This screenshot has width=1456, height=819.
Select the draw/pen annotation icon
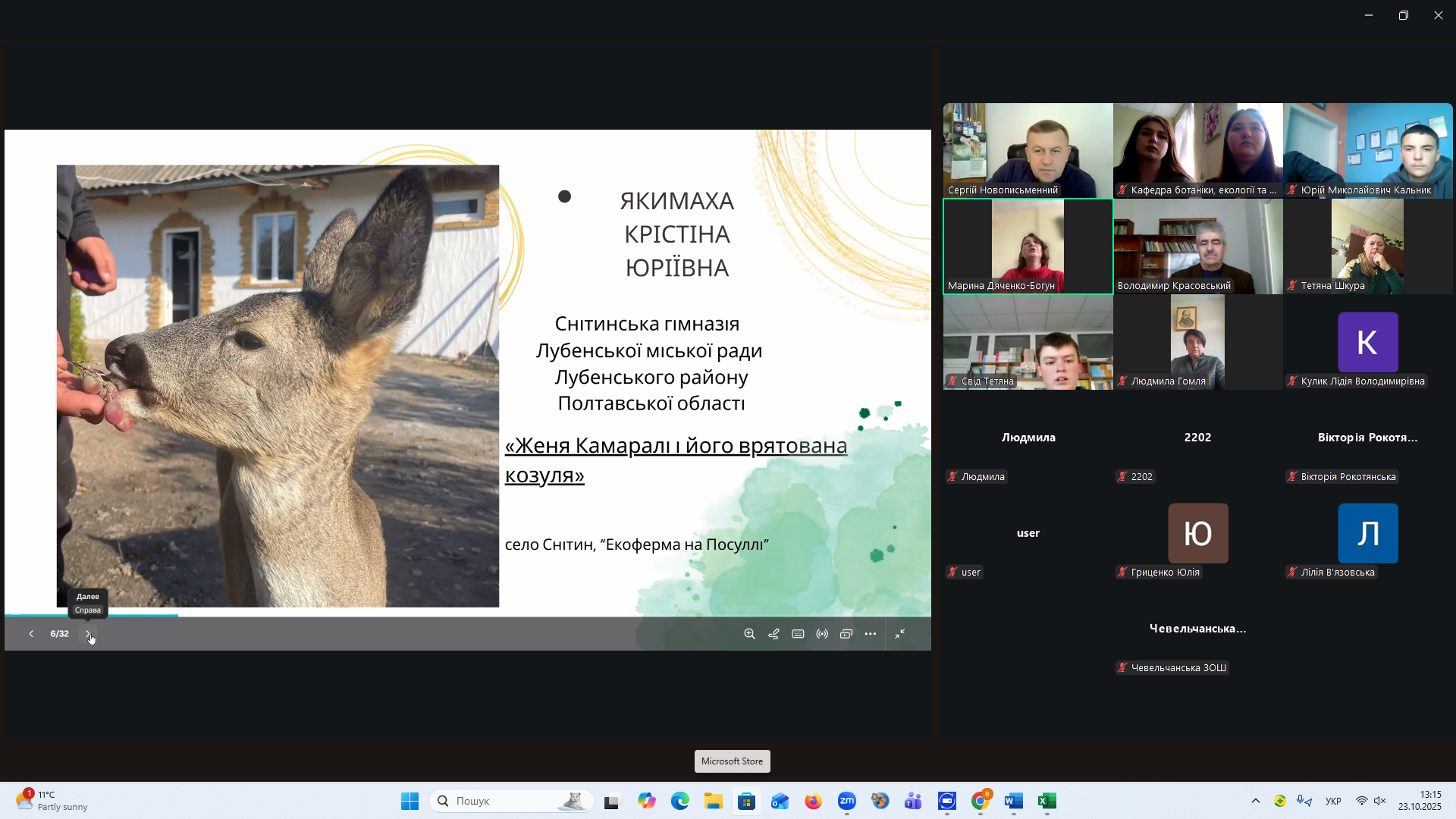tap(773, 634)
